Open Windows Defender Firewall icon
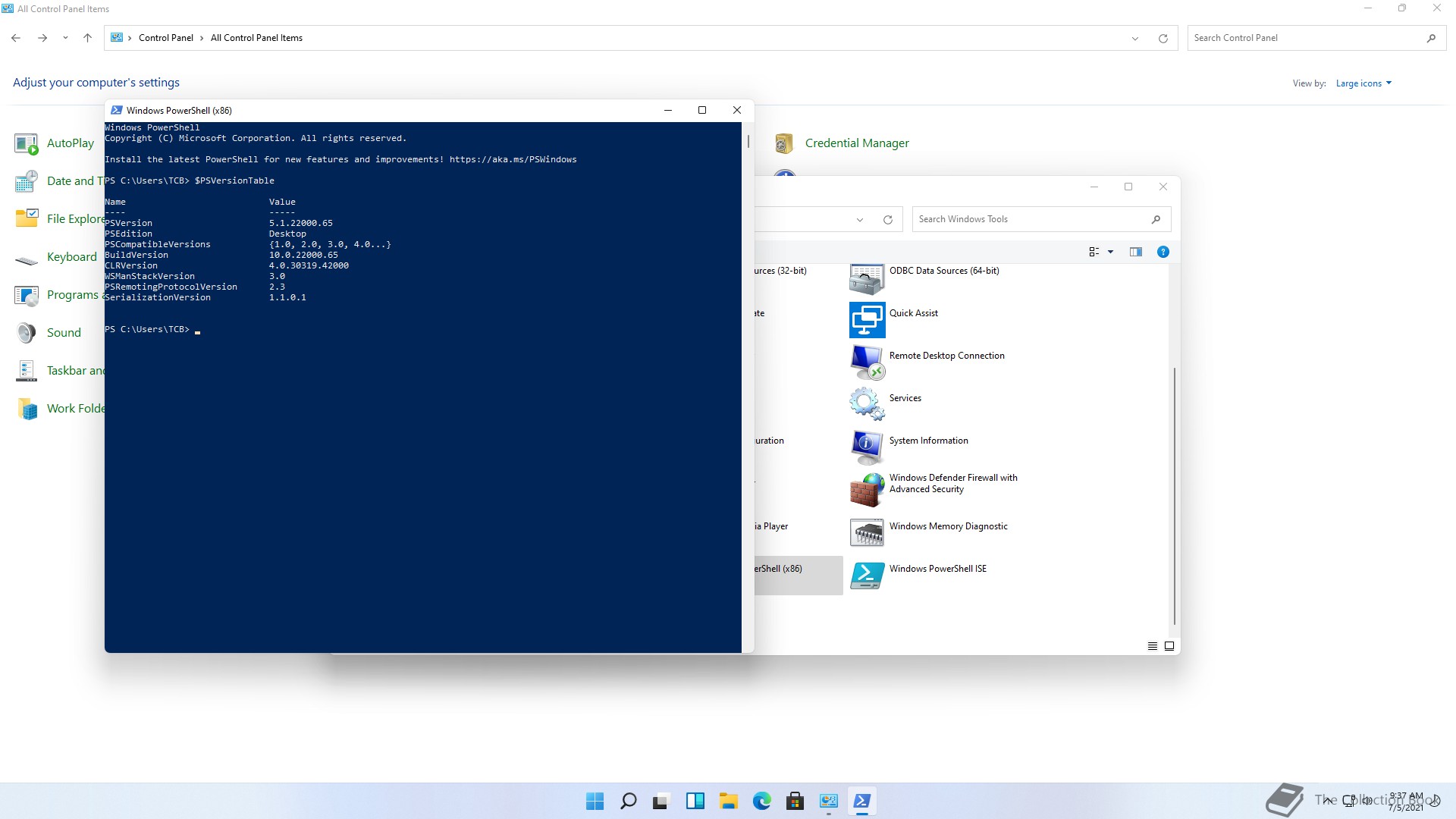 867,490
